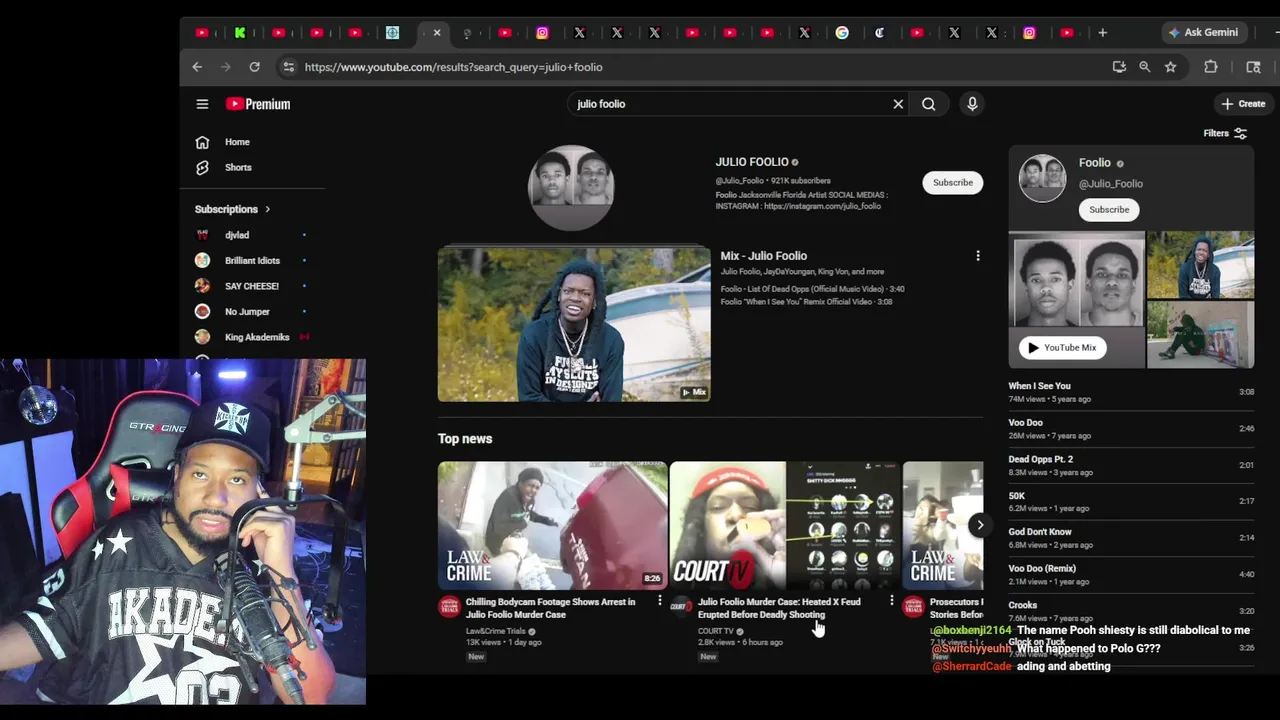Click the YouTube Premium logo

point(258,104)
